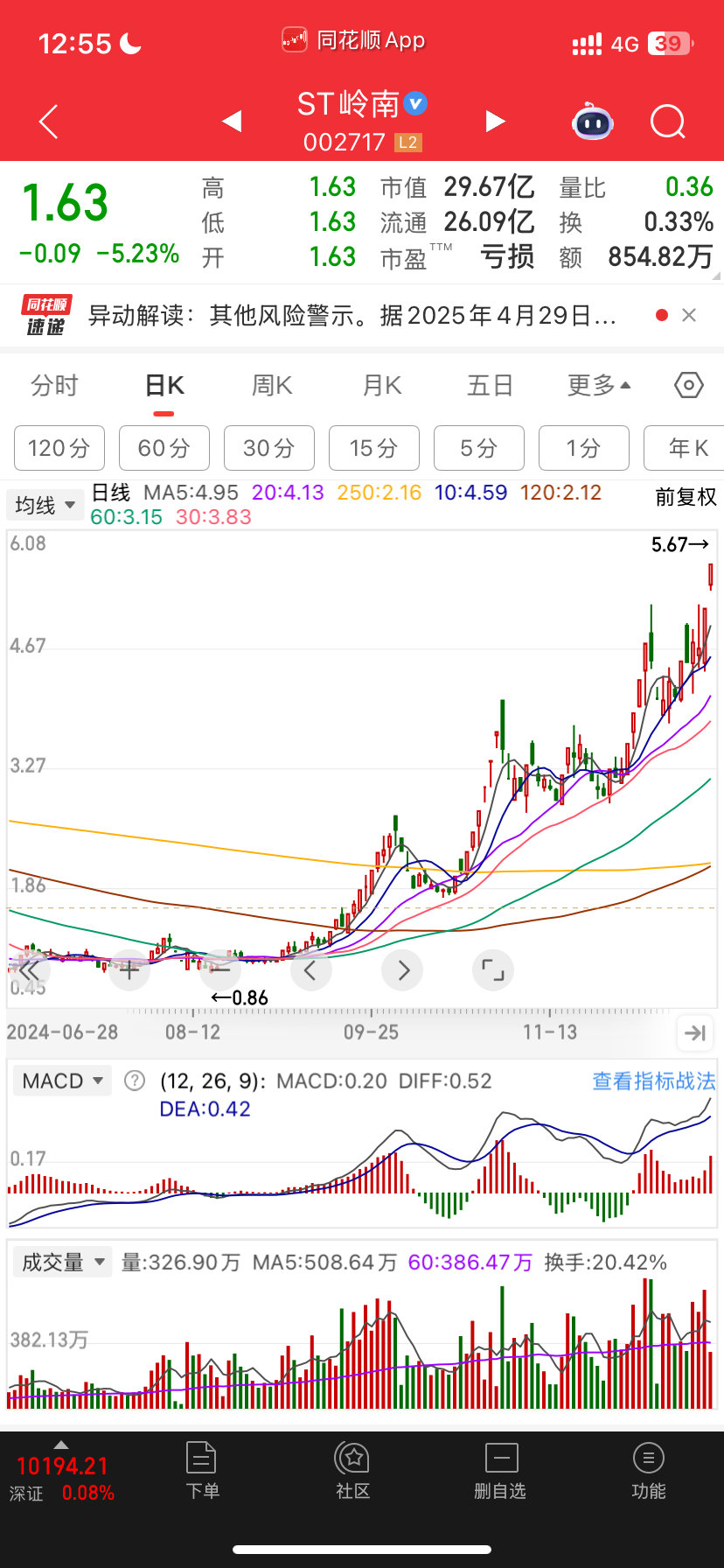
Task: Toggle the 前复权 adjustment mode
Action: [686, 497]
